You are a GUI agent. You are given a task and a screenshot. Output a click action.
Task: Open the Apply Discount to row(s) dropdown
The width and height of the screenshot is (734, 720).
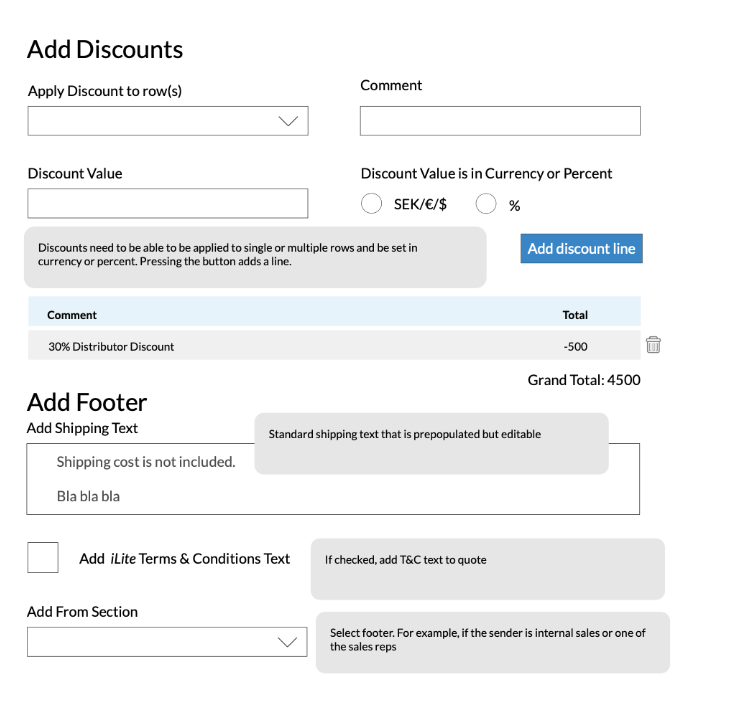click(168, 121)
